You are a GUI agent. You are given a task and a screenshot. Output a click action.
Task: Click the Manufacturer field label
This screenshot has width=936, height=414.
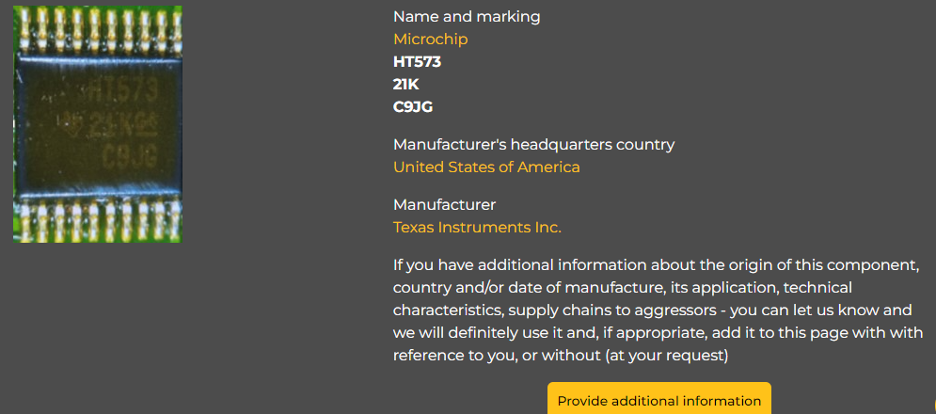tap(444, 204)
